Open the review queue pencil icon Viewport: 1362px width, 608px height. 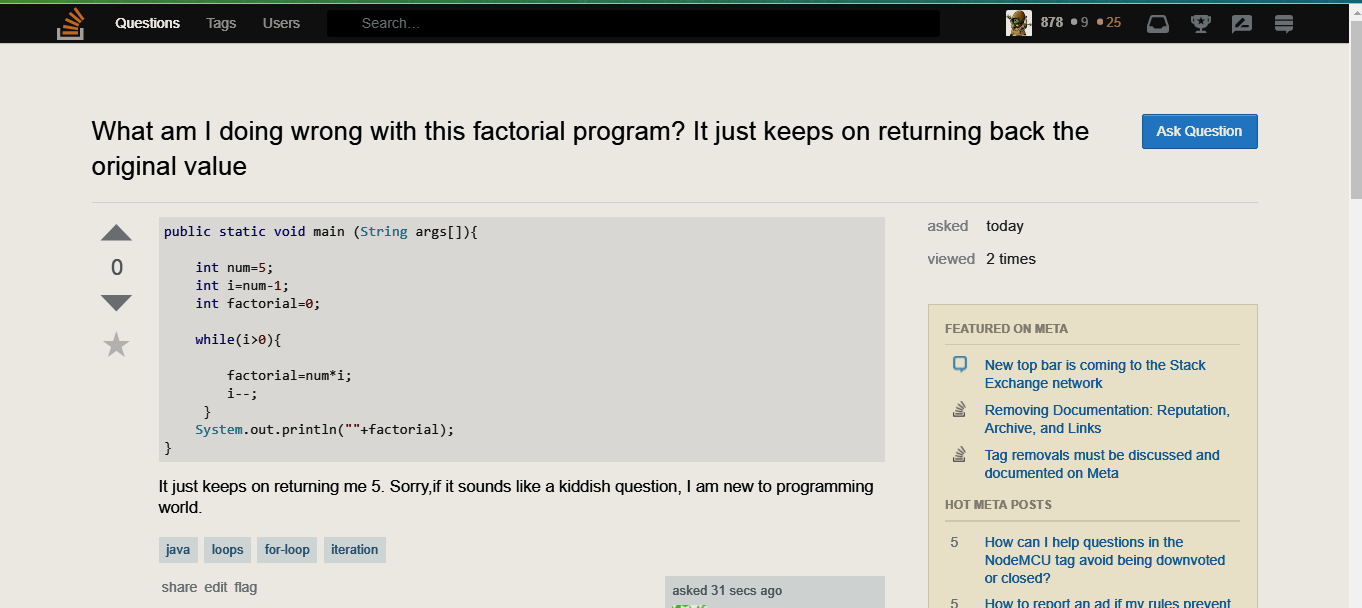(x=1241, y=23)
